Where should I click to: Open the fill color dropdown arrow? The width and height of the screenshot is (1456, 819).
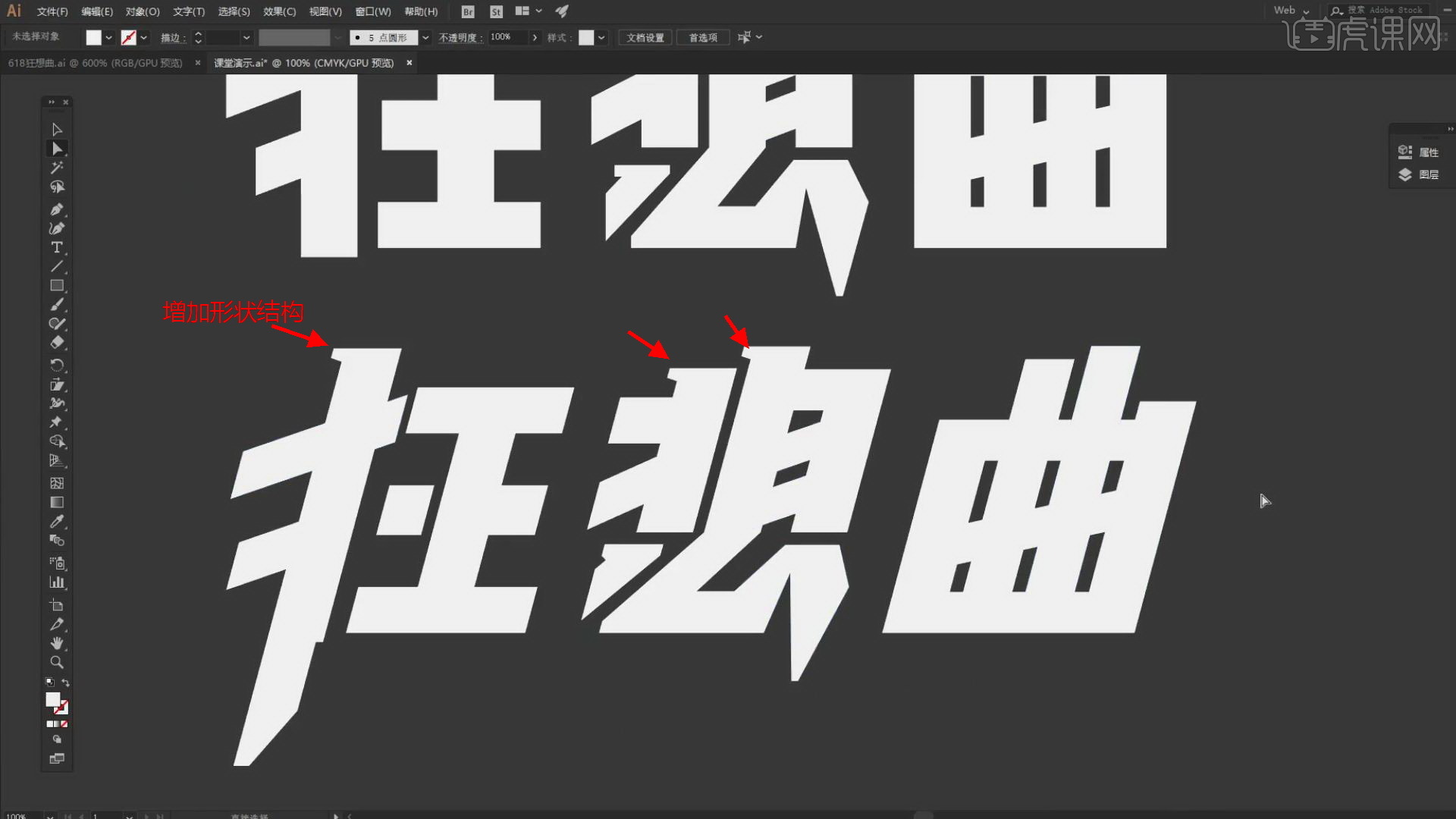109,37
